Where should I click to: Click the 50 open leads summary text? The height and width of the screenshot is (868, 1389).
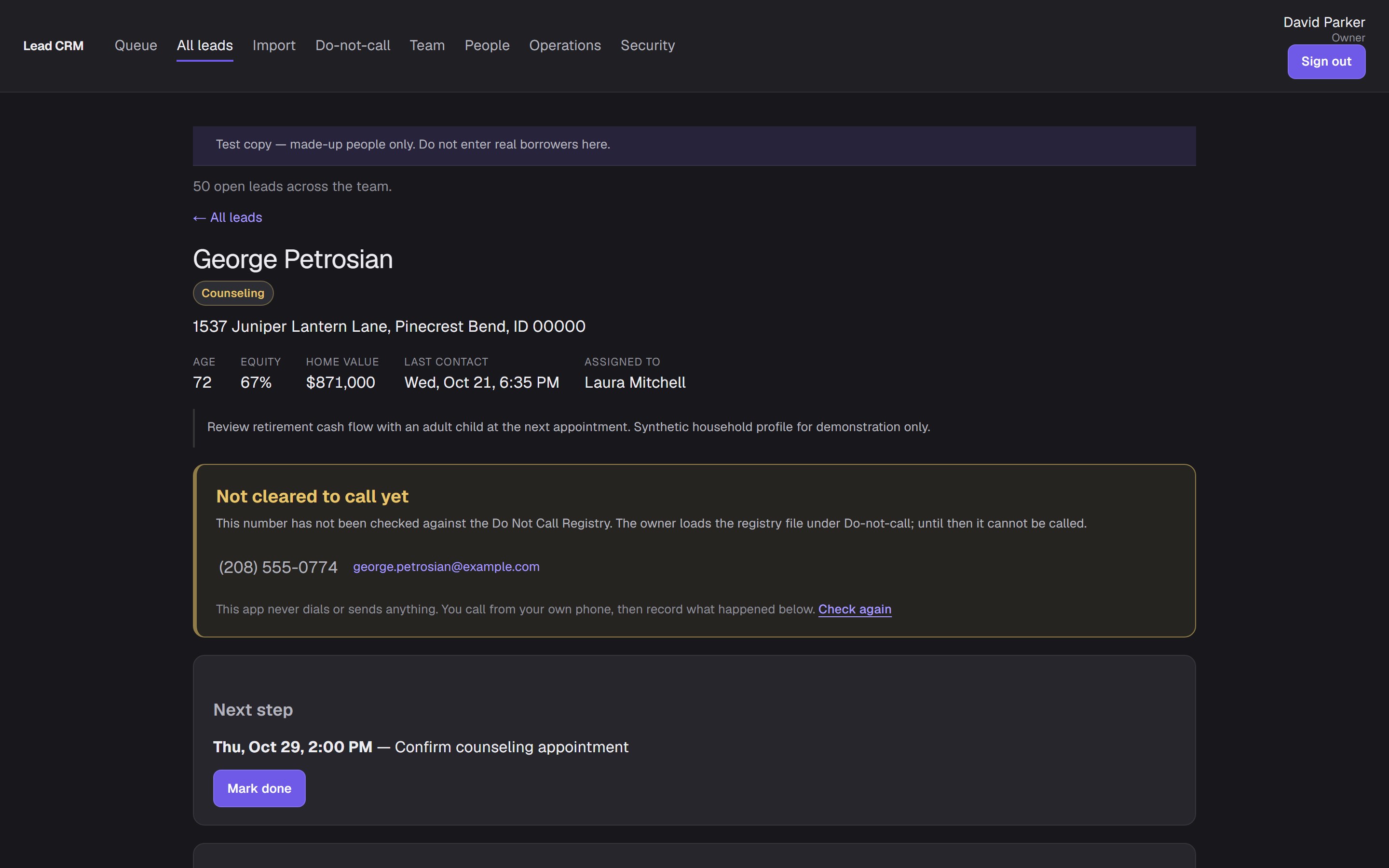(x=292, y=187)
